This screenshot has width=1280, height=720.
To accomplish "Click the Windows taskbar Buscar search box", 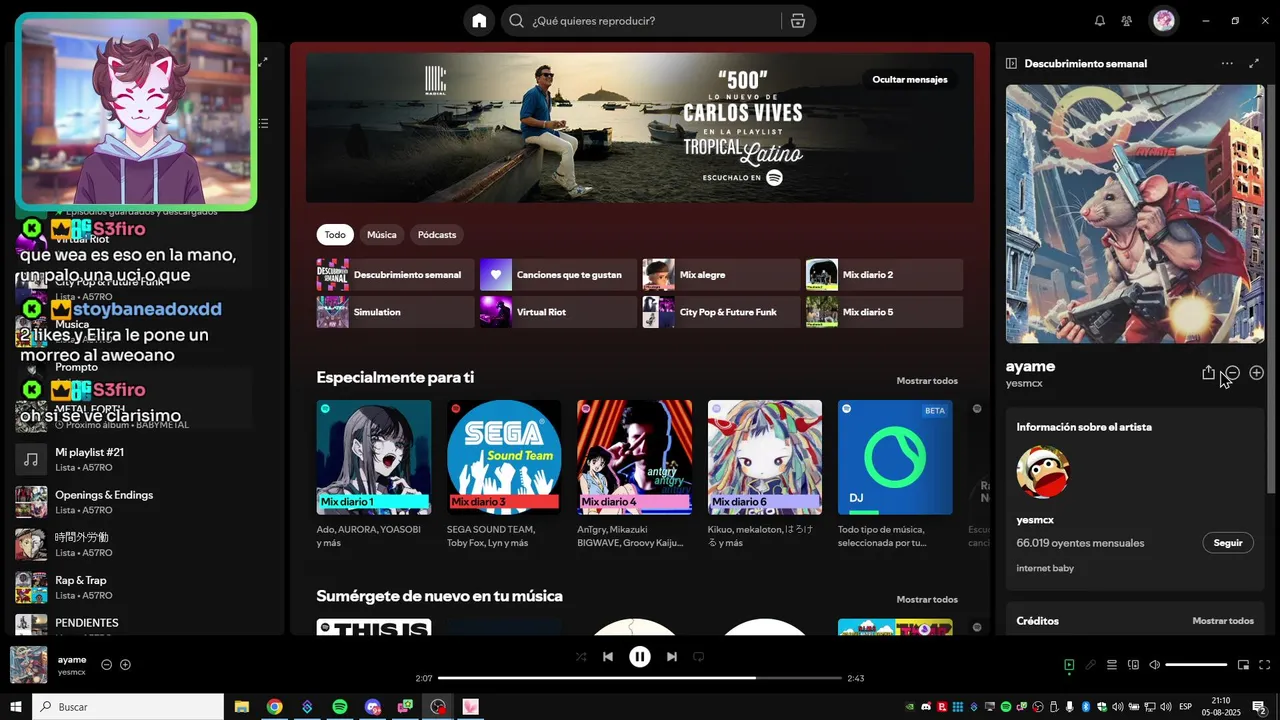I will coord(128,707).
